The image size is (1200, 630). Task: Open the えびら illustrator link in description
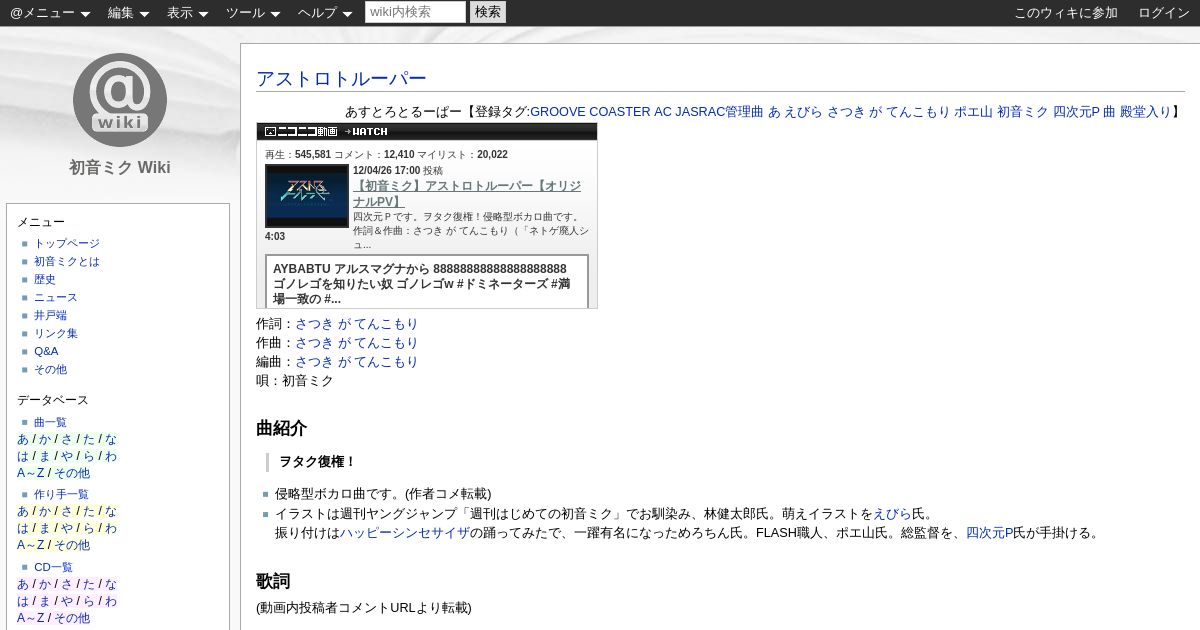pyautogui.click(x=892, y=513)
